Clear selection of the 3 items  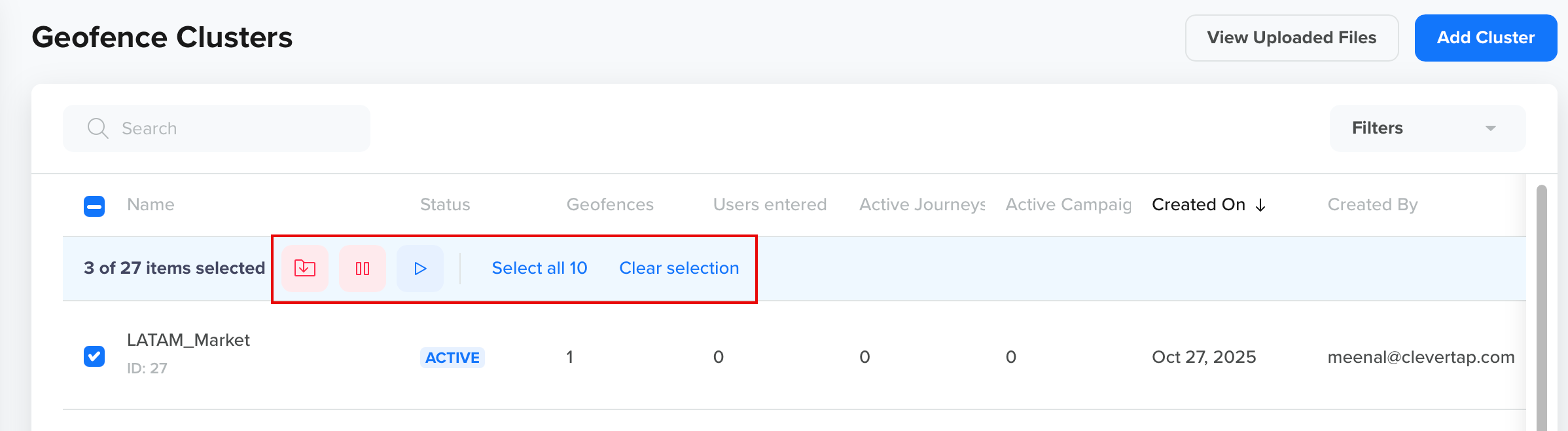coord(678,268)
